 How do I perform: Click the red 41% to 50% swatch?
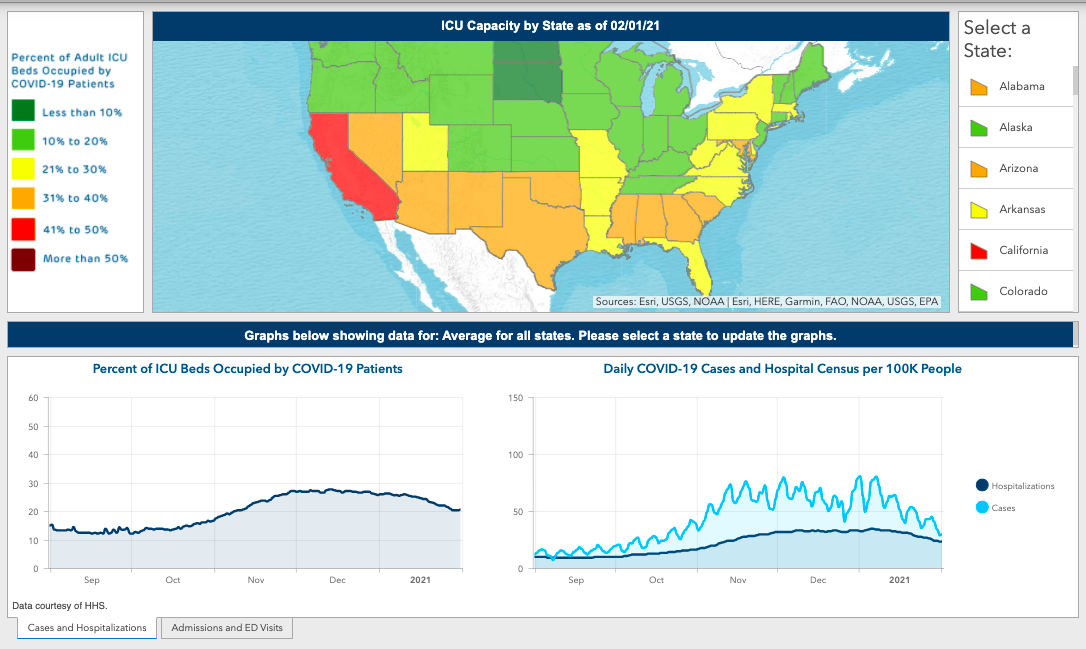coord(23,230)
